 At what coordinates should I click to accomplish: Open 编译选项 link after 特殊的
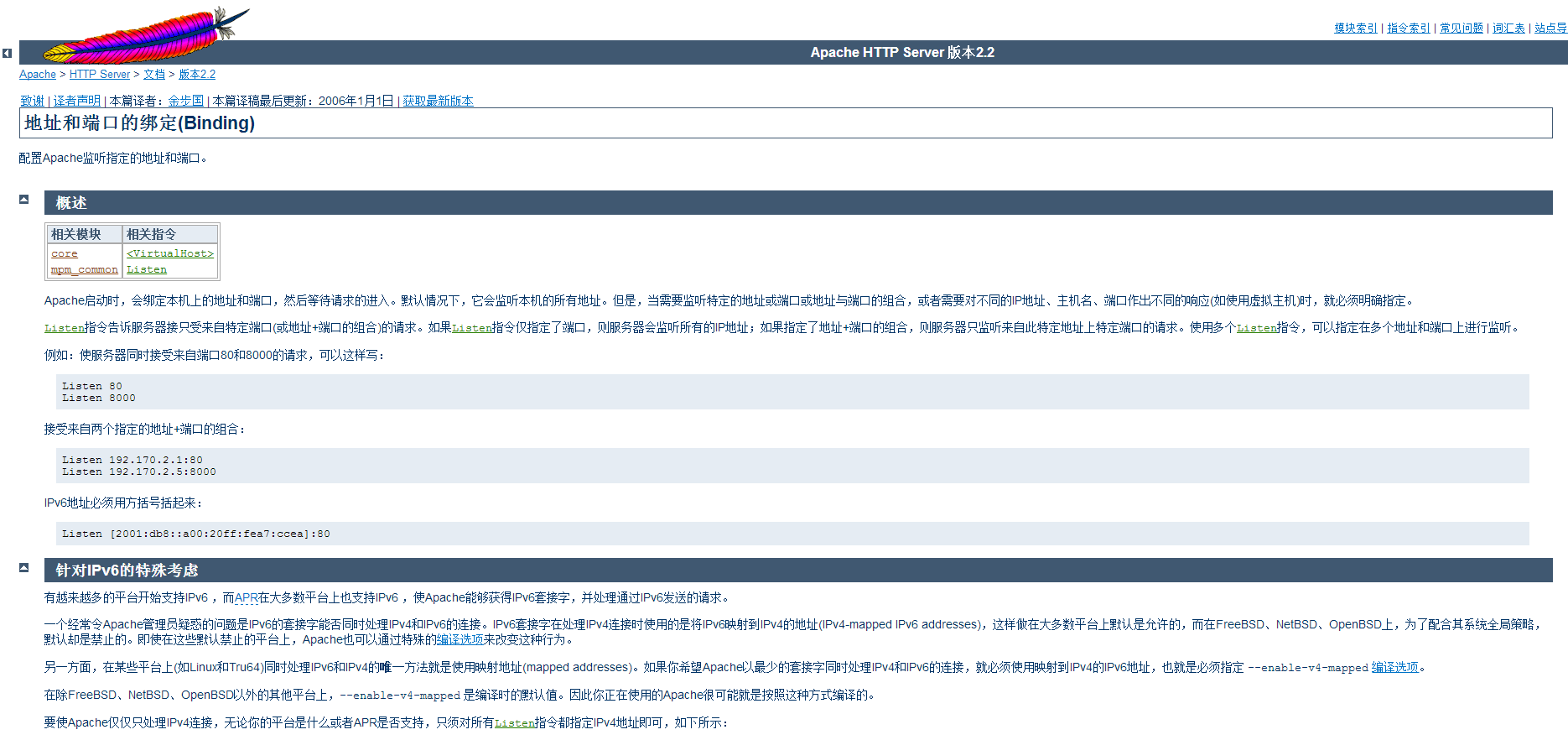point(459,639)
